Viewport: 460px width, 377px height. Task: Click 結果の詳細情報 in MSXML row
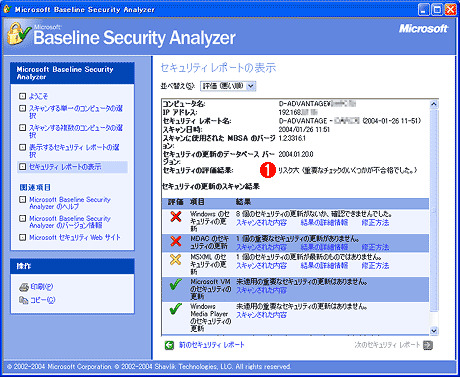[x=324, y=266]
